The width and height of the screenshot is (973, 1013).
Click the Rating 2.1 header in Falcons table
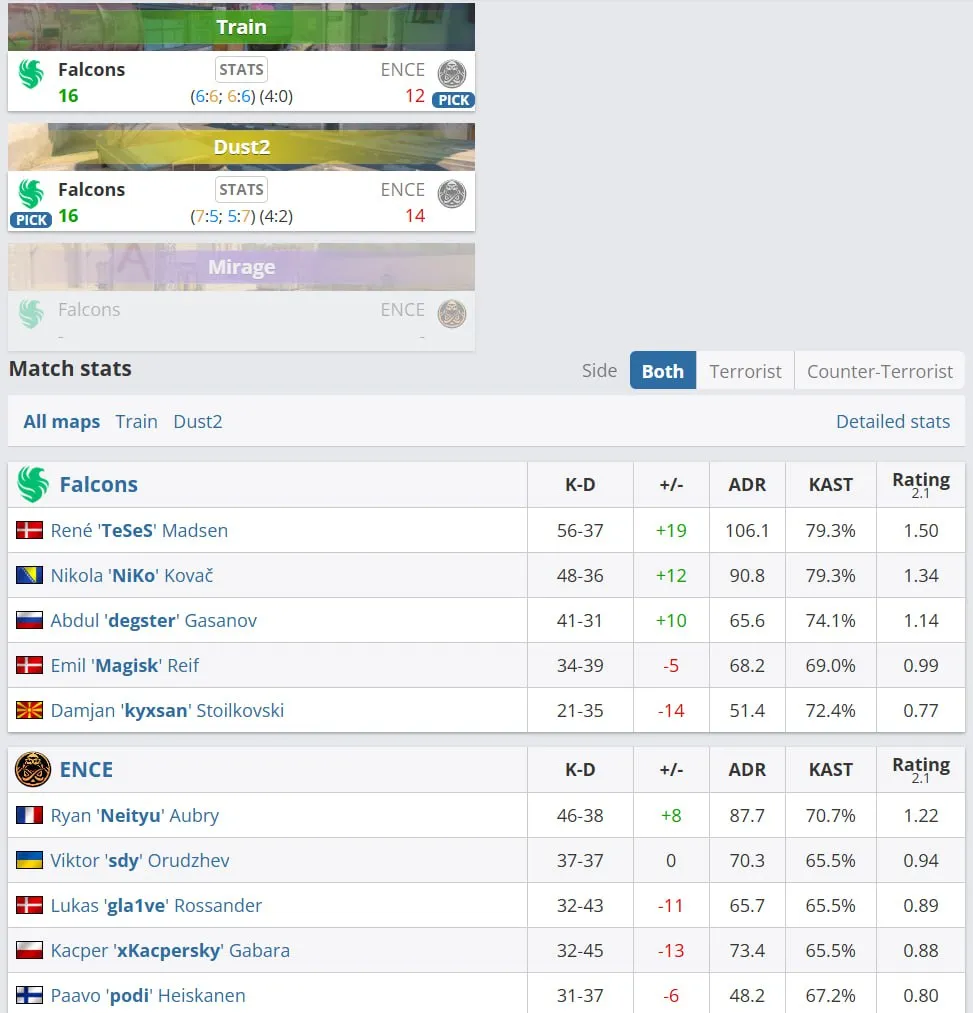921,485
